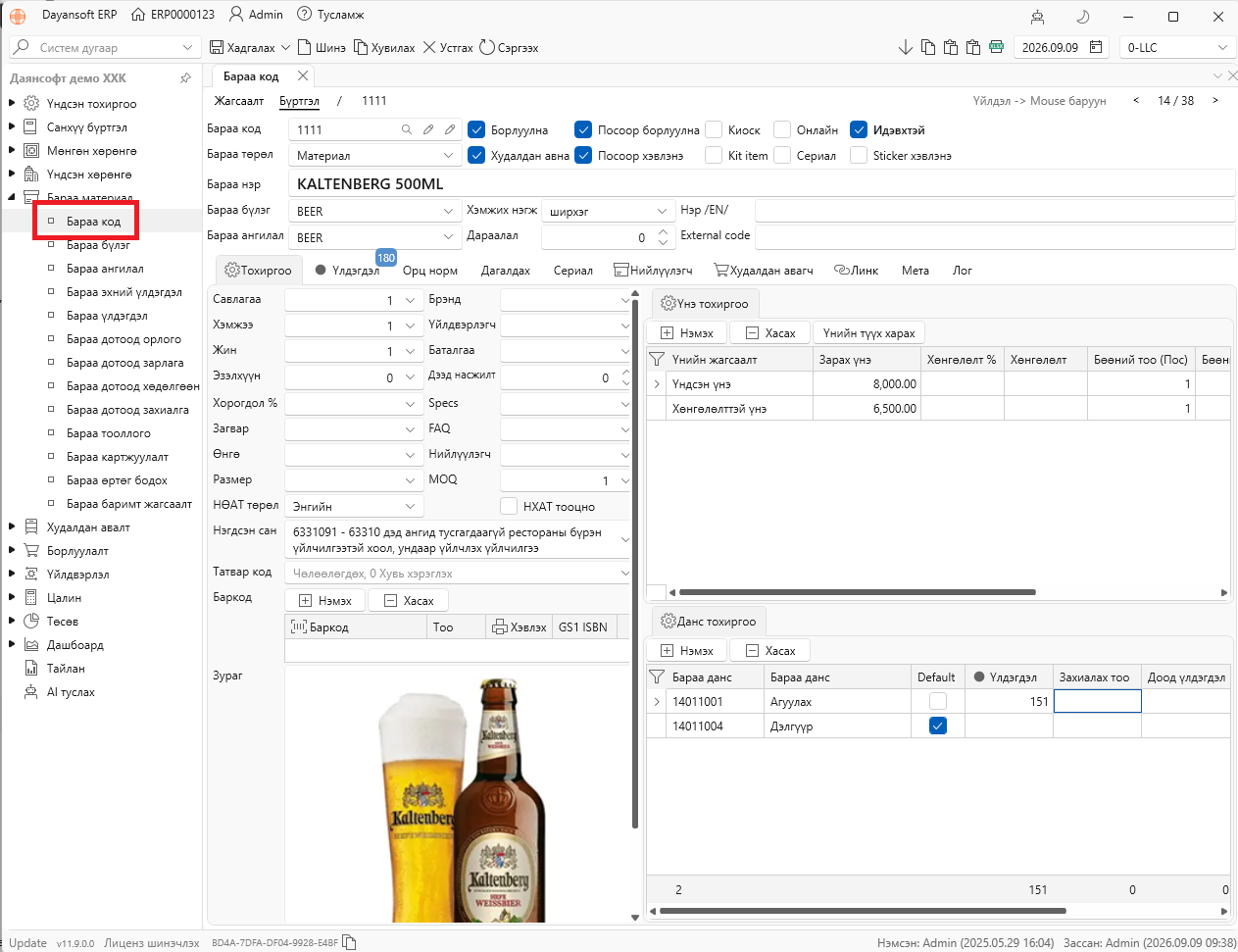Click the copy icon beside the license key
1238x952 pixels.
pyautogui.click(x=350, y=942)
